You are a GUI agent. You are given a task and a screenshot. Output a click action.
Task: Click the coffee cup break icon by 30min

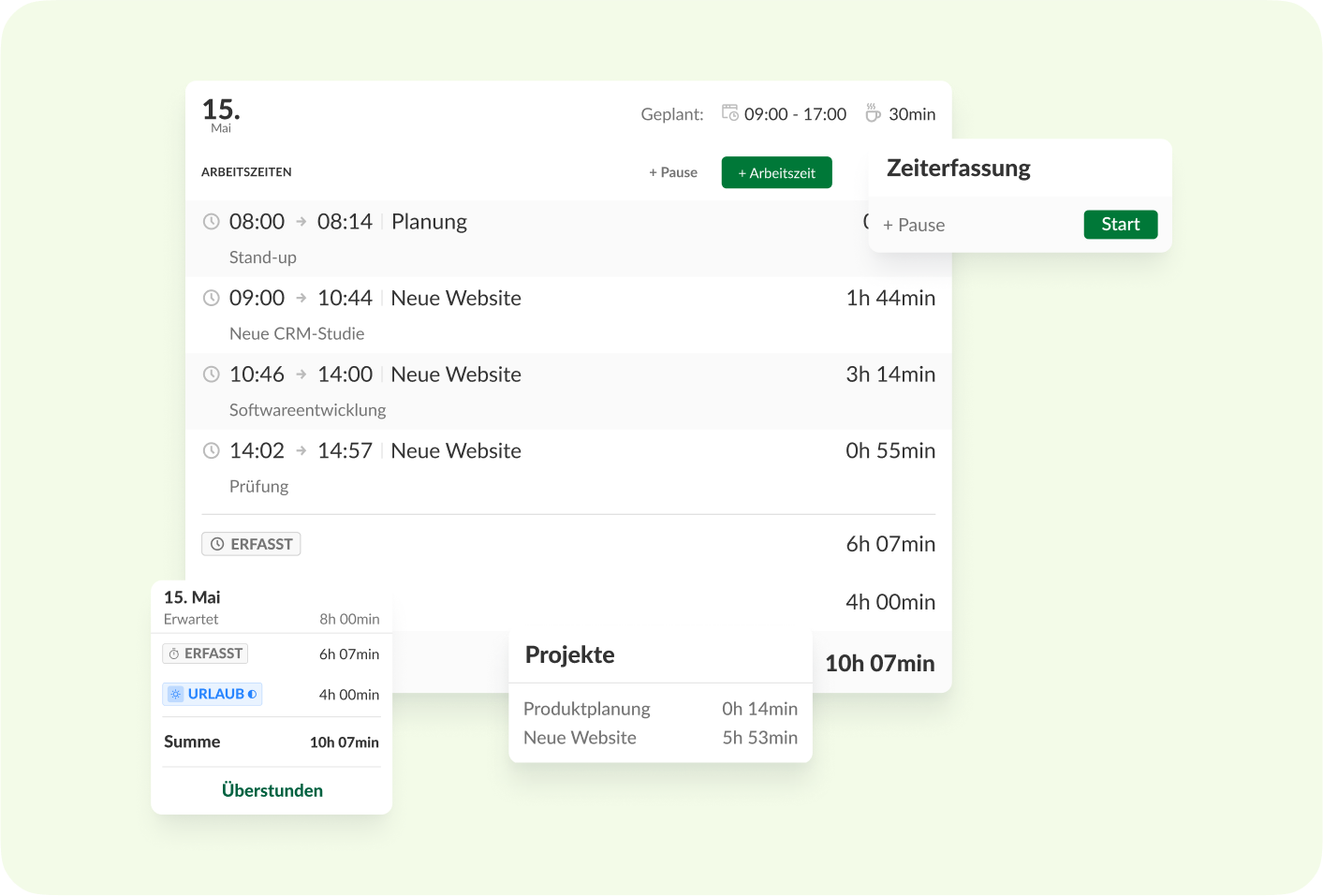point(873,113)
